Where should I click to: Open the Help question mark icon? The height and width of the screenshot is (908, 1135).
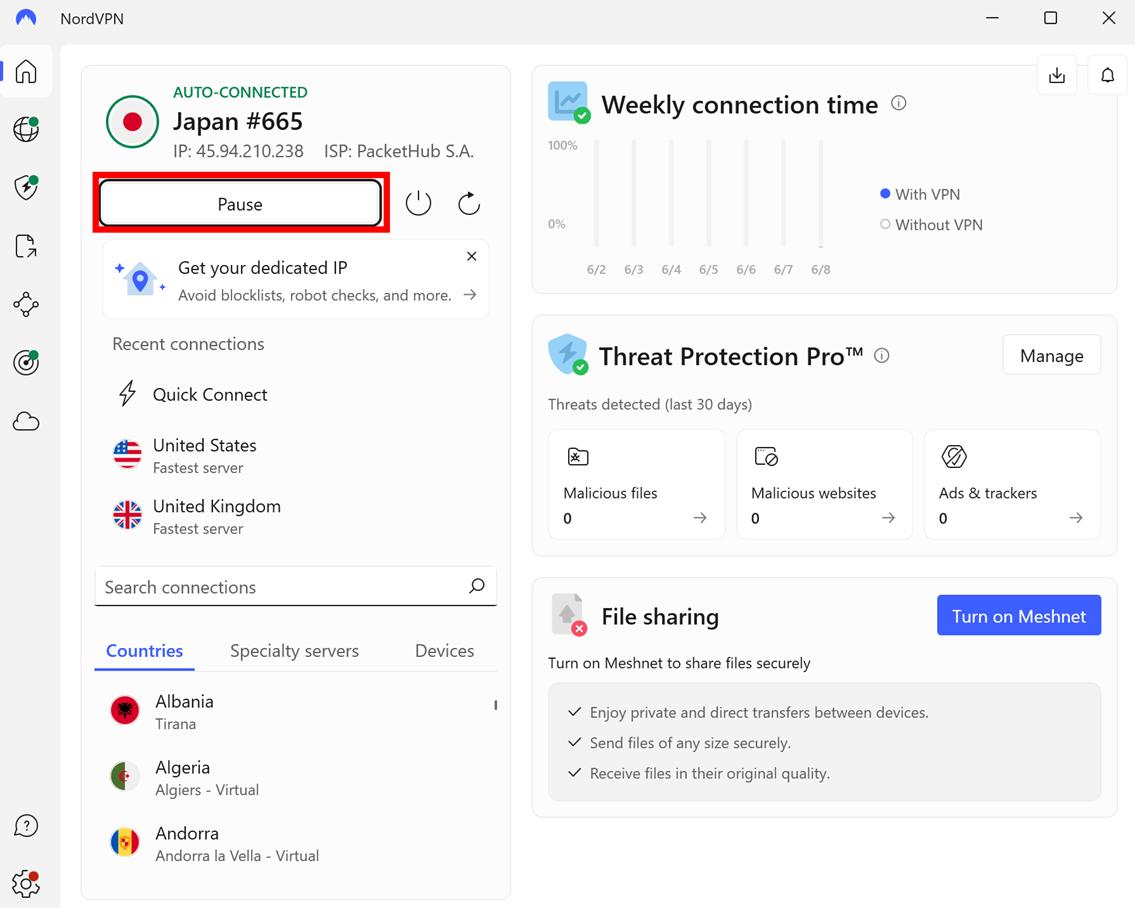26,825
